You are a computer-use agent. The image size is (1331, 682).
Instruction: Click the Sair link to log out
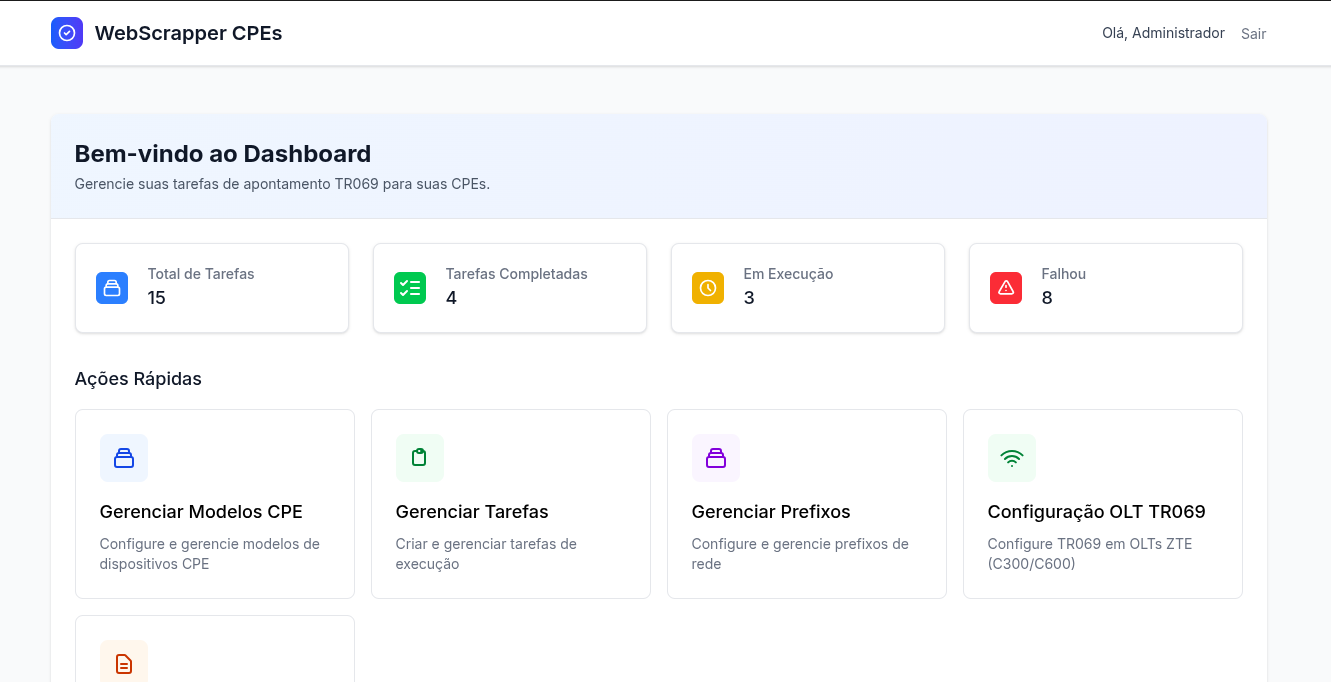pos(1253,33)
